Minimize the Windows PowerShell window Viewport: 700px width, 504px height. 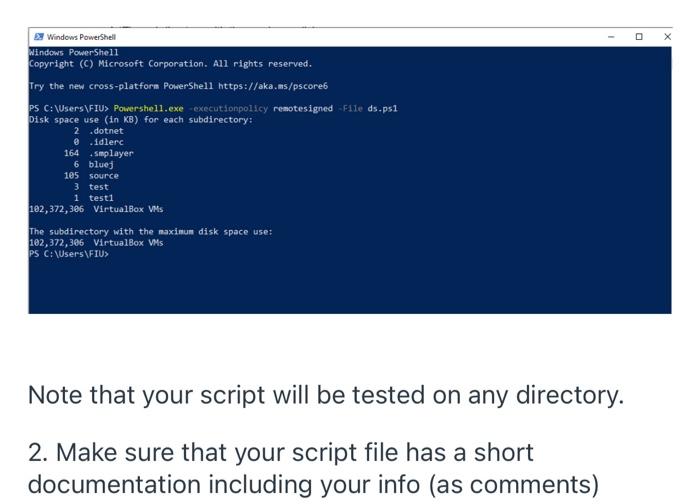(611, 36)
